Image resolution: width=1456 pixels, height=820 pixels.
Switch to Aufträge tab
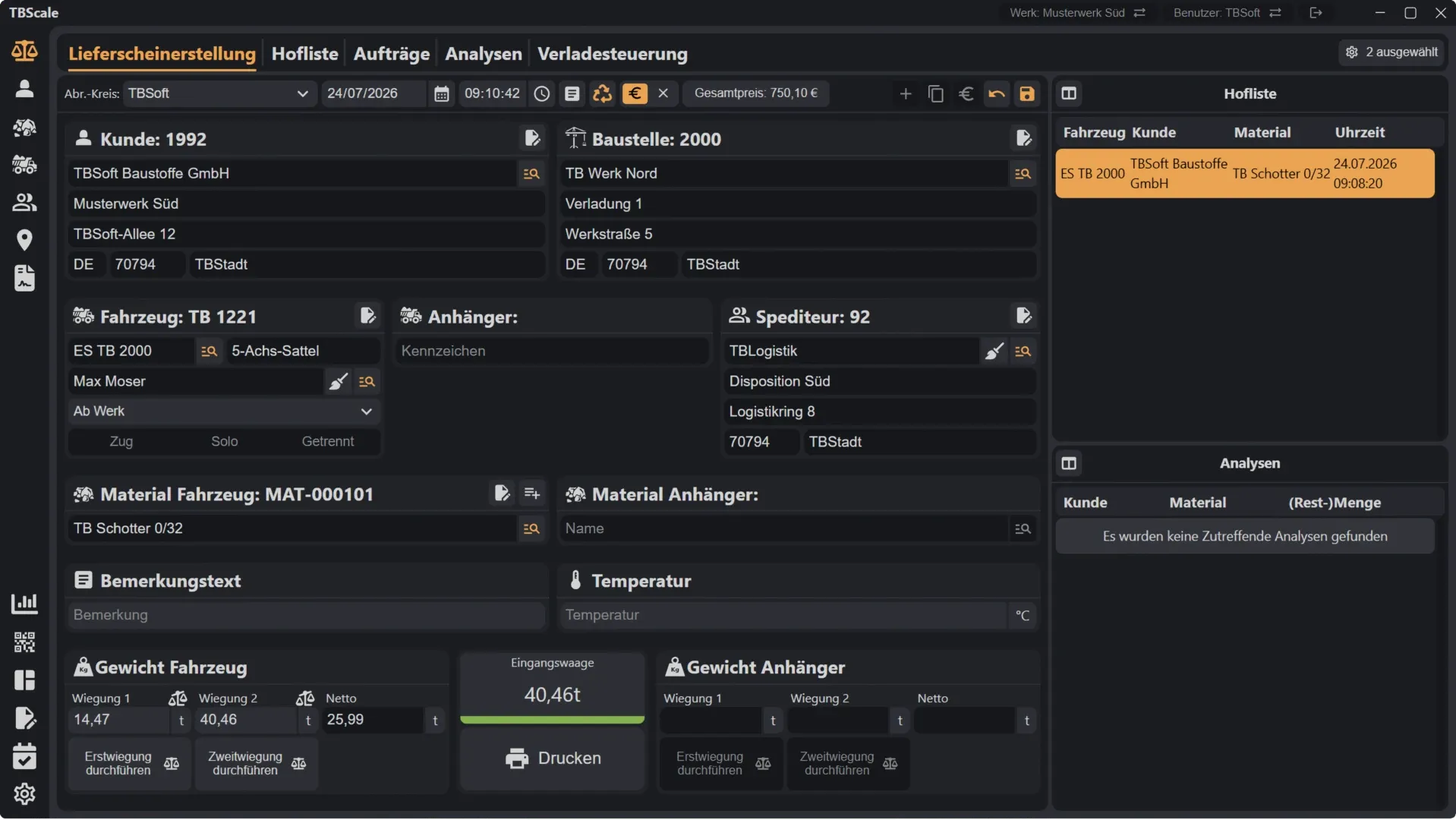point(392,54)
